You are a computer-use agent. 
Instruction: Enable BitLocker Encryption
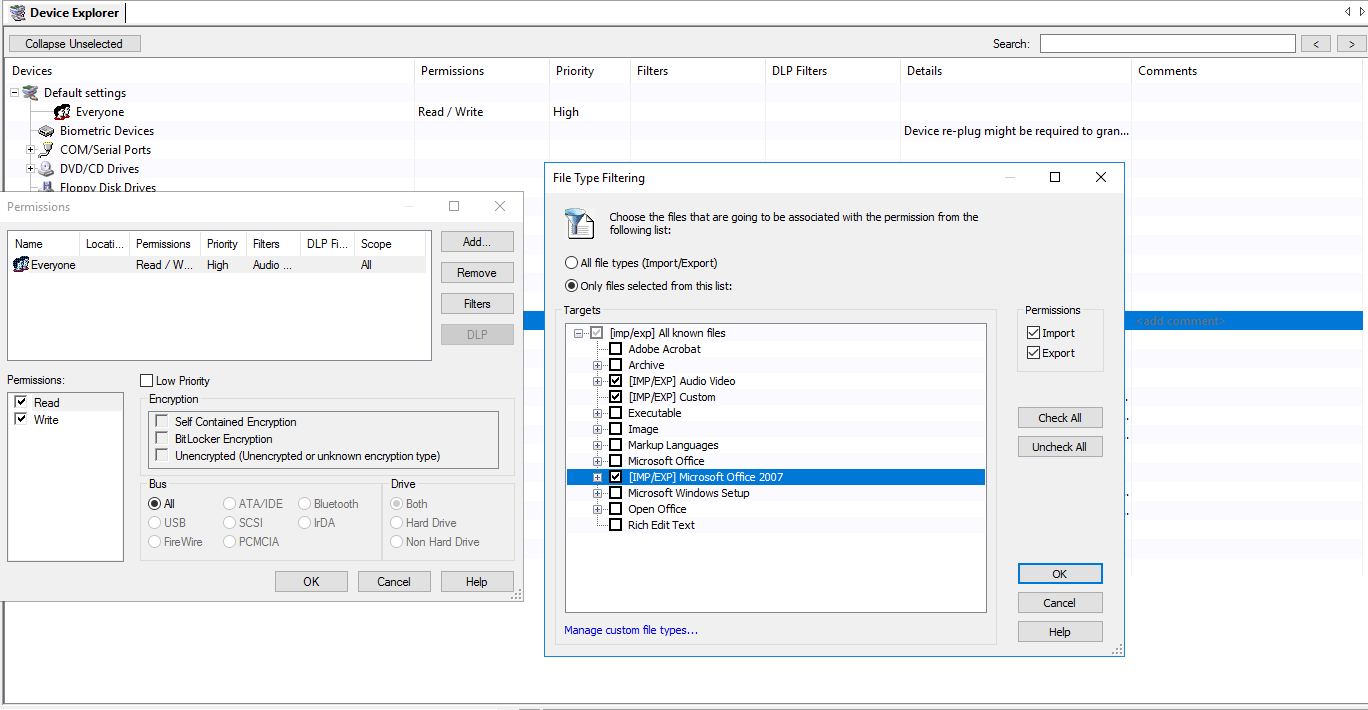[x=161, y=437]
